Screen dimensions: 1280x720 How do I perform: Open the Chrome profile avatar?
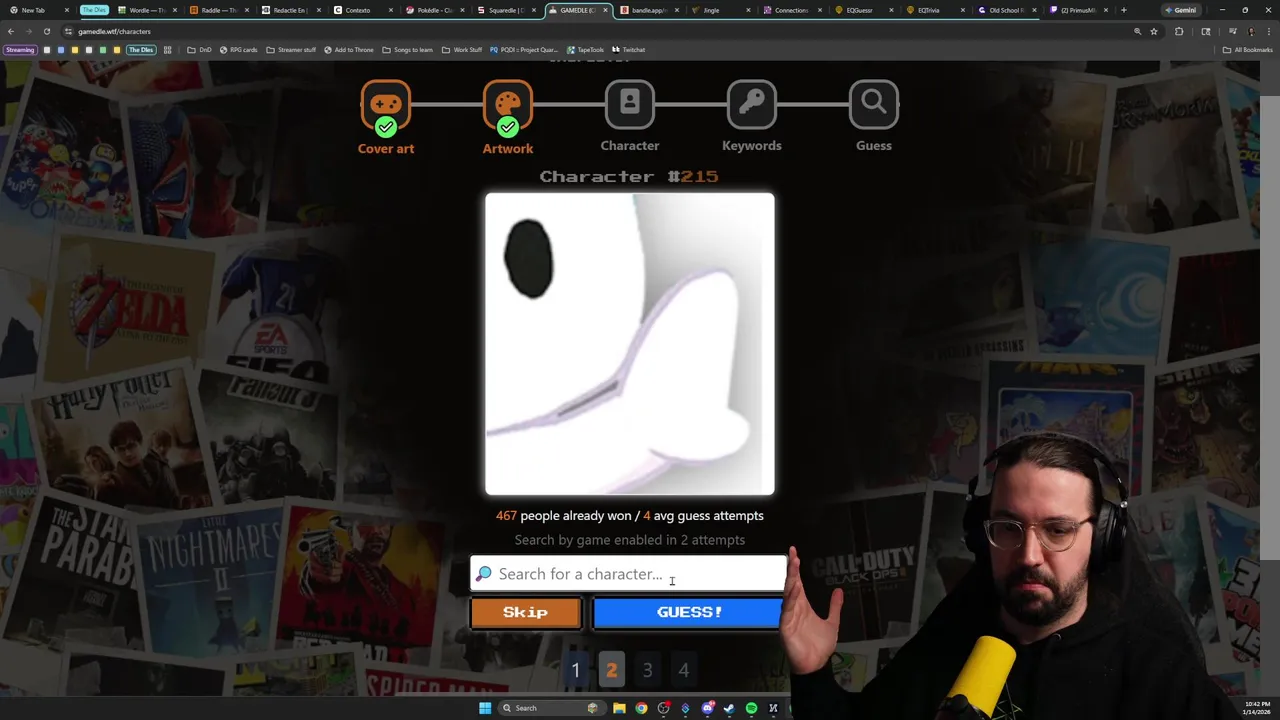pos(1251,31)
